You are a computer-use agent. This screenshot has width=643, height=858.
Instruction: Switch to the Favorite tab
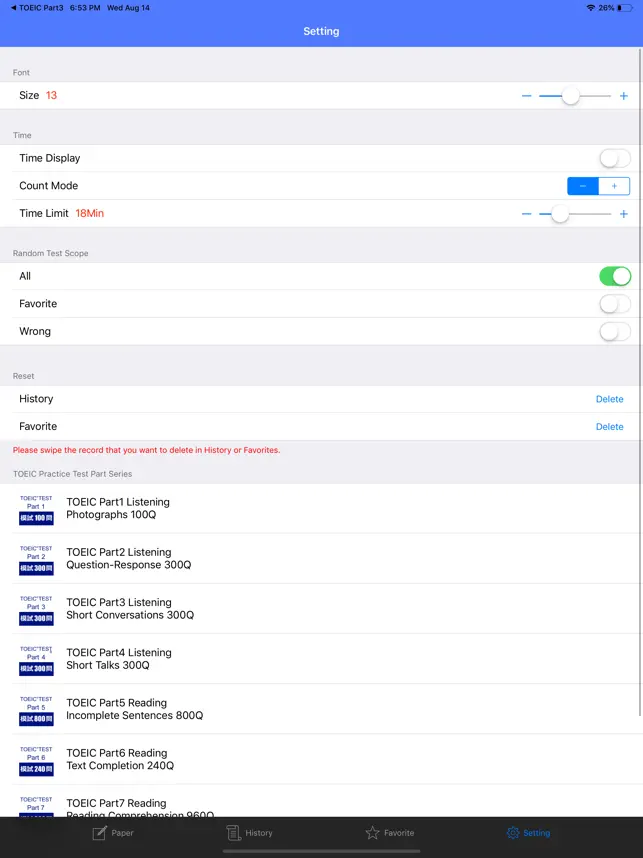(x=390, y=833)
